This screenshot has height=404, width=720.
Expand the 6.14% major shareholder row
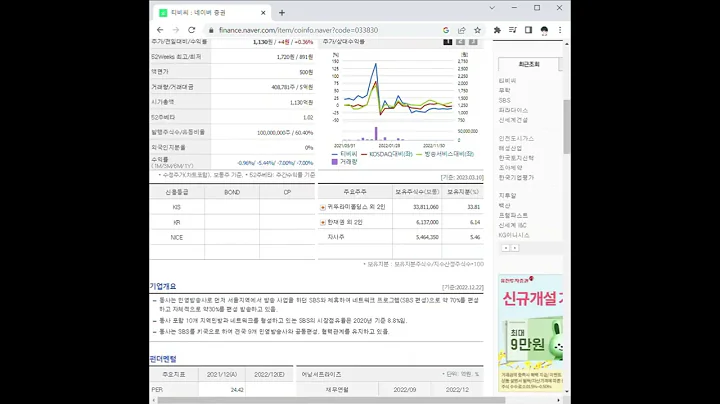[323, 223]
